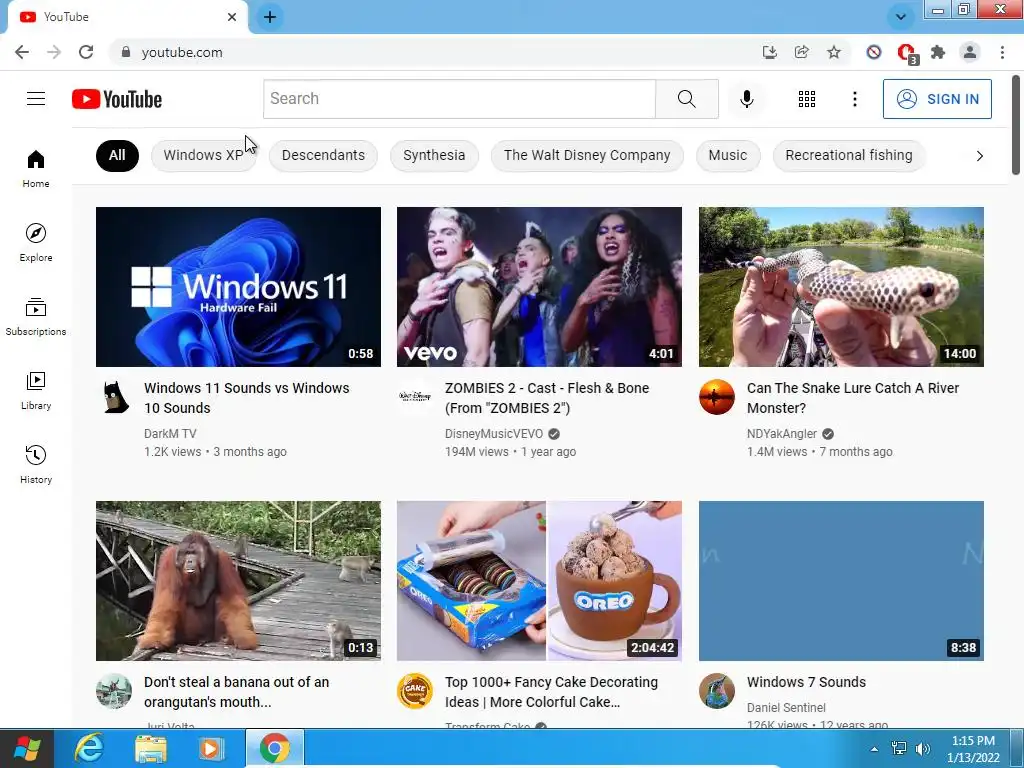Open a new browser tab

[x=270, y=17]
